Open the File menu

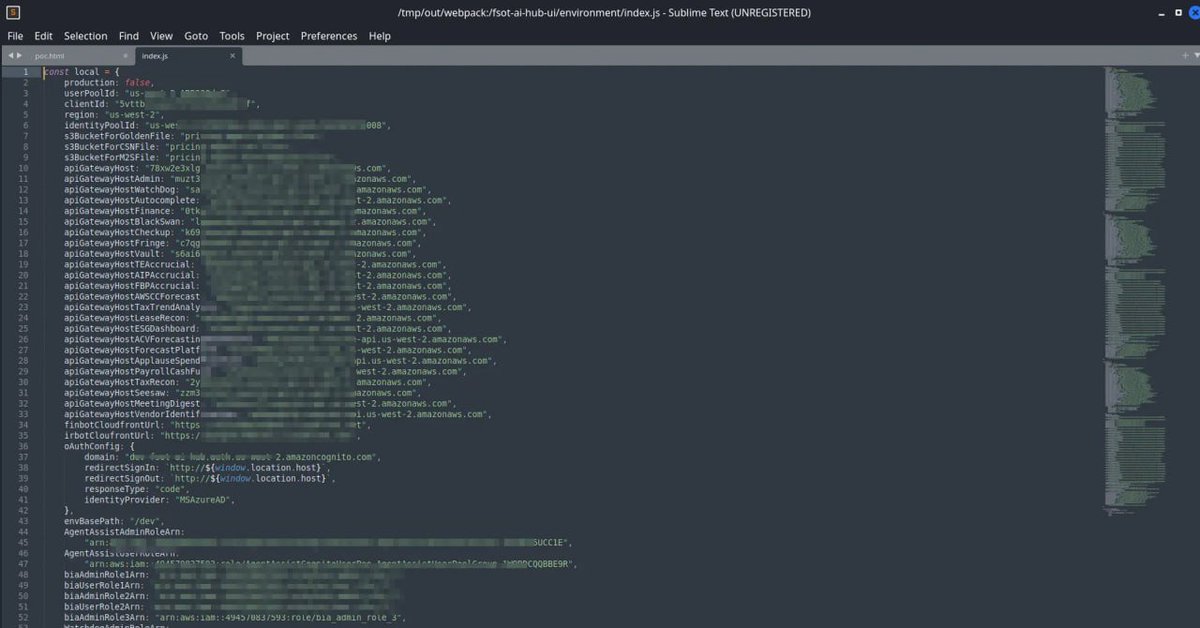tap(15, 36)
